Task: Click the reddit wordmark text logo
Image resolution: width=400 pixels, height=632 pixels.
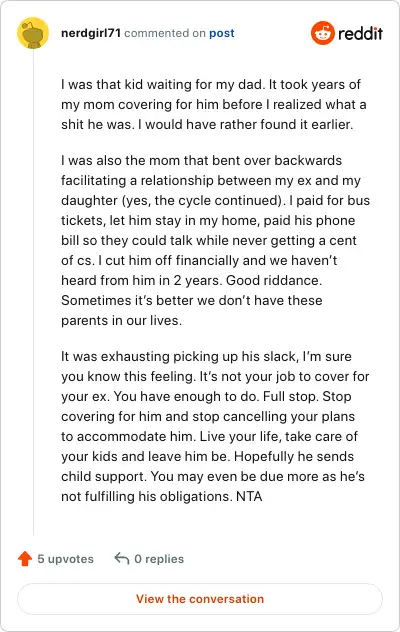Action: [x=360, y=33]
